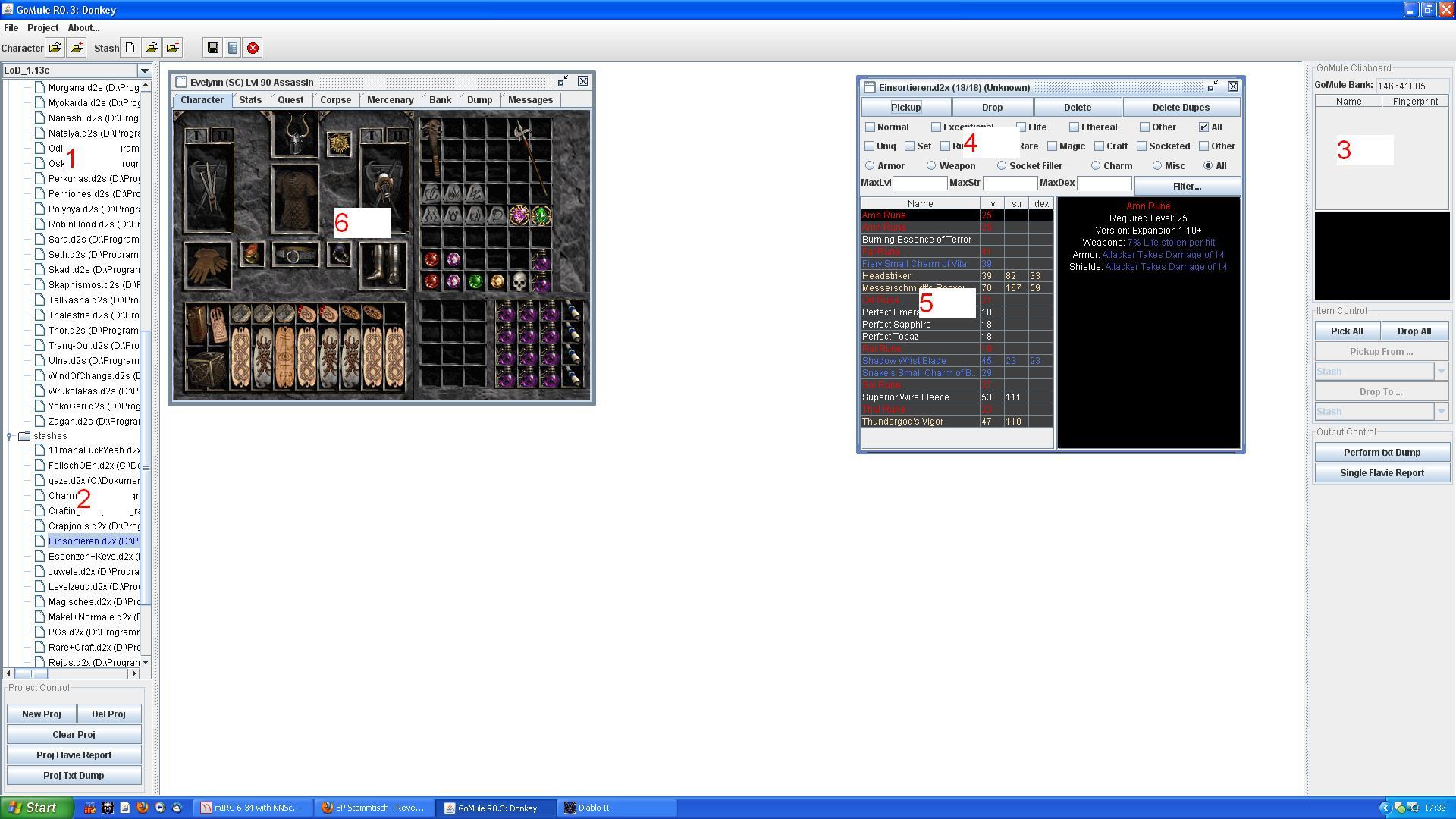Toggle the Uniq quality checkbox
1456x819 pixels.
click(x=870, y=146)
